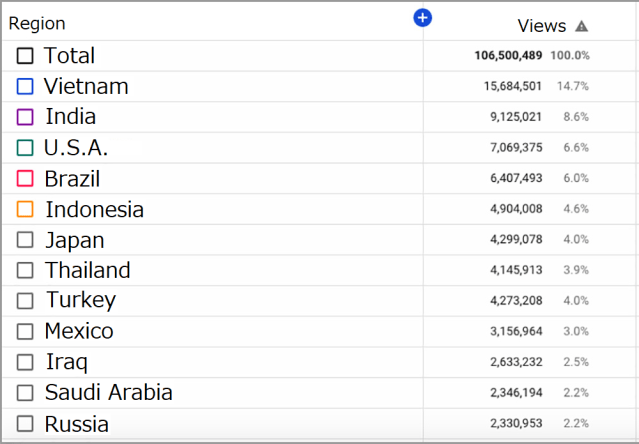Enable the Japan checkbox
Image resolution: width=639 pixels, height=444 pixels.
pyautogui.click(x=25, y=241)
